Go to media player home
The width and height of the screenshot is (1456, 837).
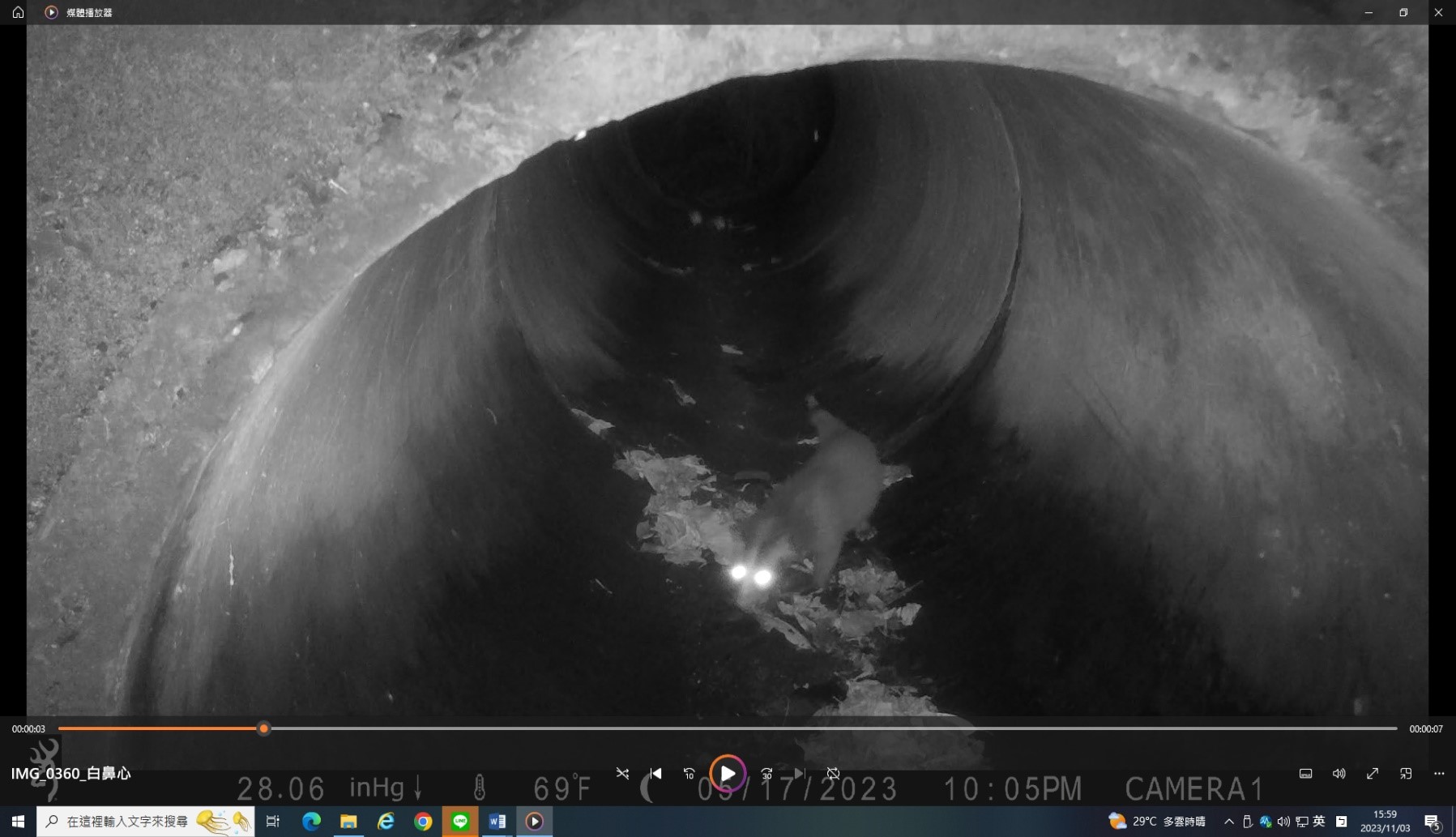pyautogui.click(x=18, y=12)
